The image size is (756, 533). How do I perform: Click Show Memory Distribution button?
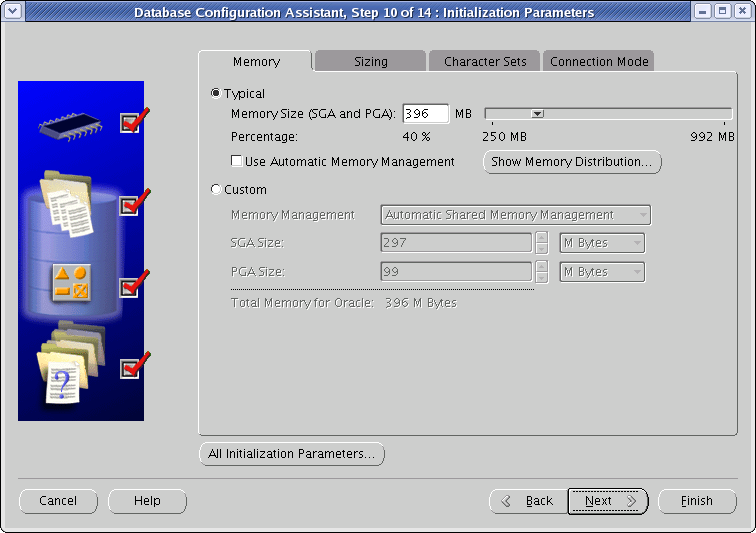tap(572, 162)
